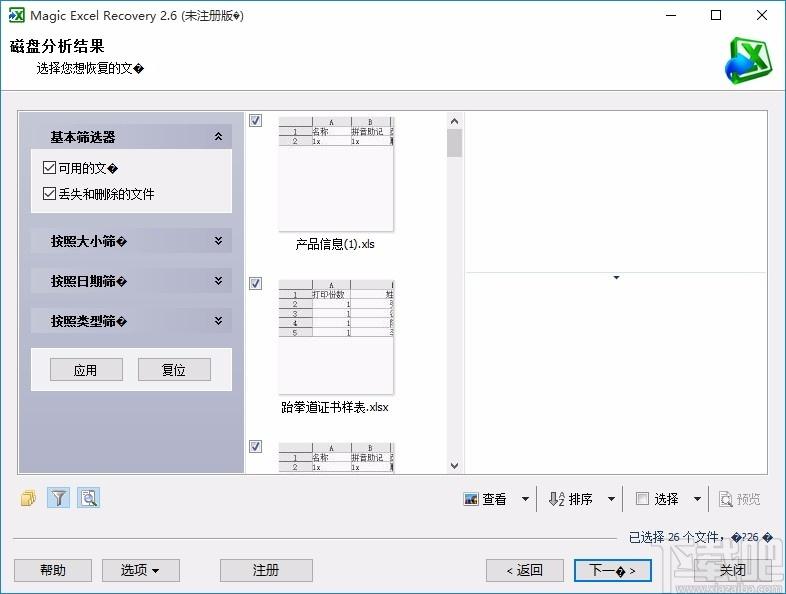Click the magnifier search files icon

(89, 498)
